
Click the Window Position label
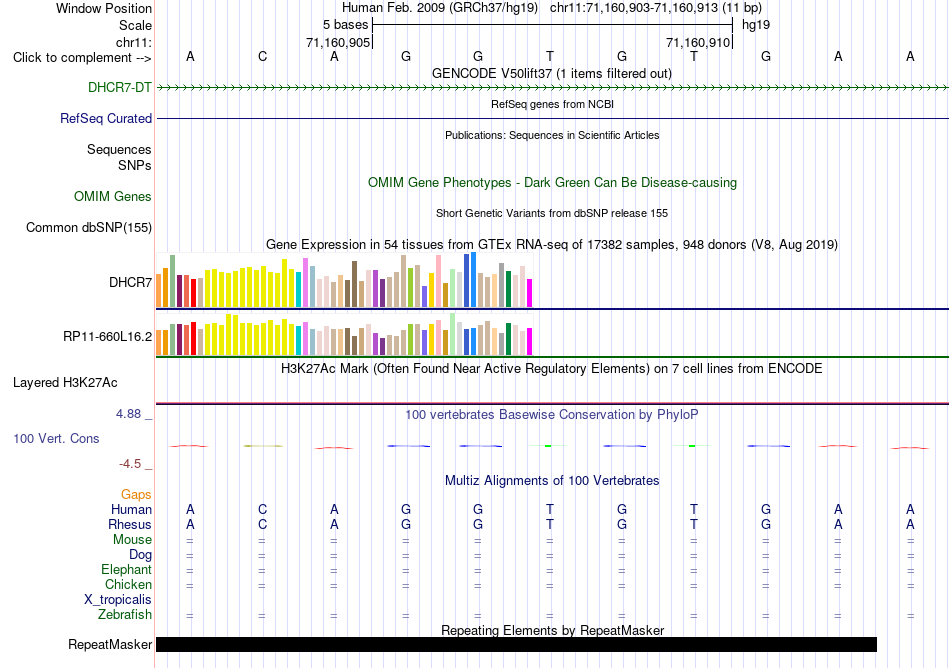[104, 8]
